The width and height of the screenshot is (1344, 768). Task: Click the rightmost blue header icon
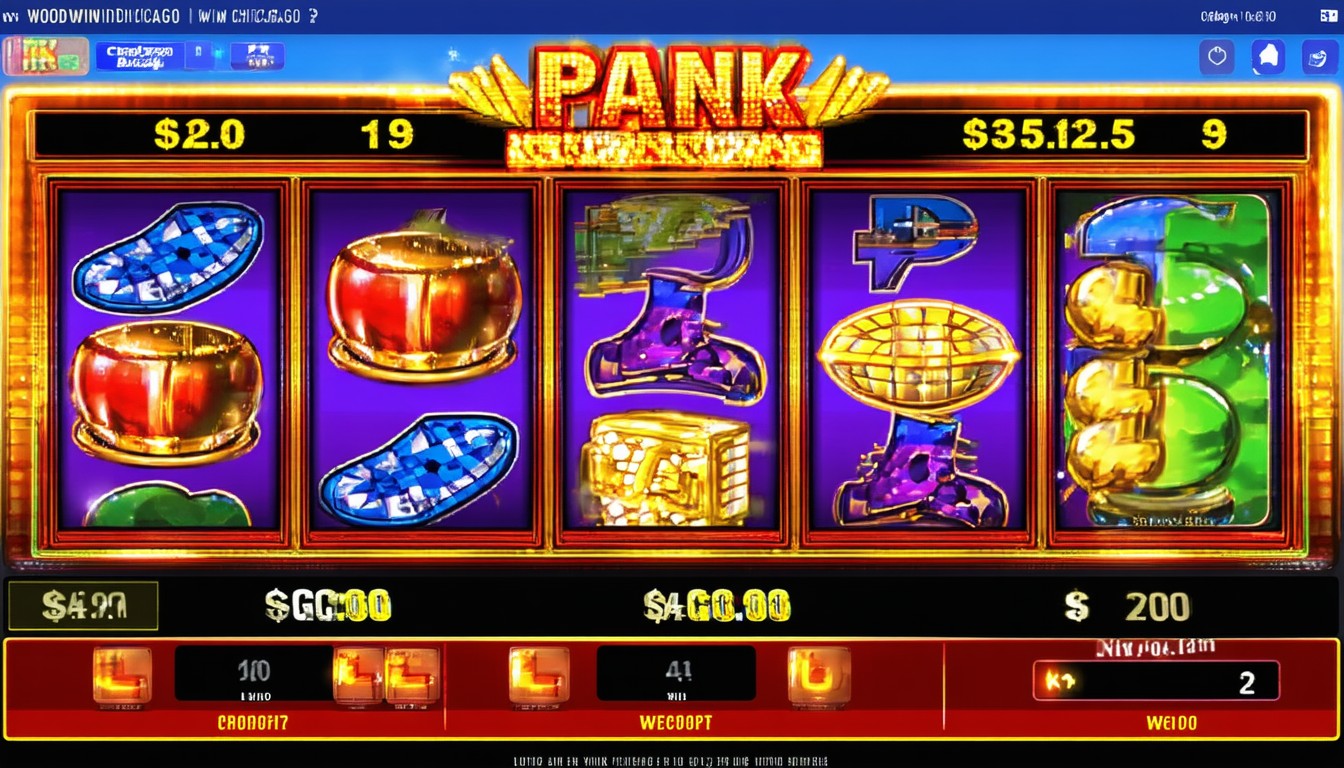(x=1319, y=57)
